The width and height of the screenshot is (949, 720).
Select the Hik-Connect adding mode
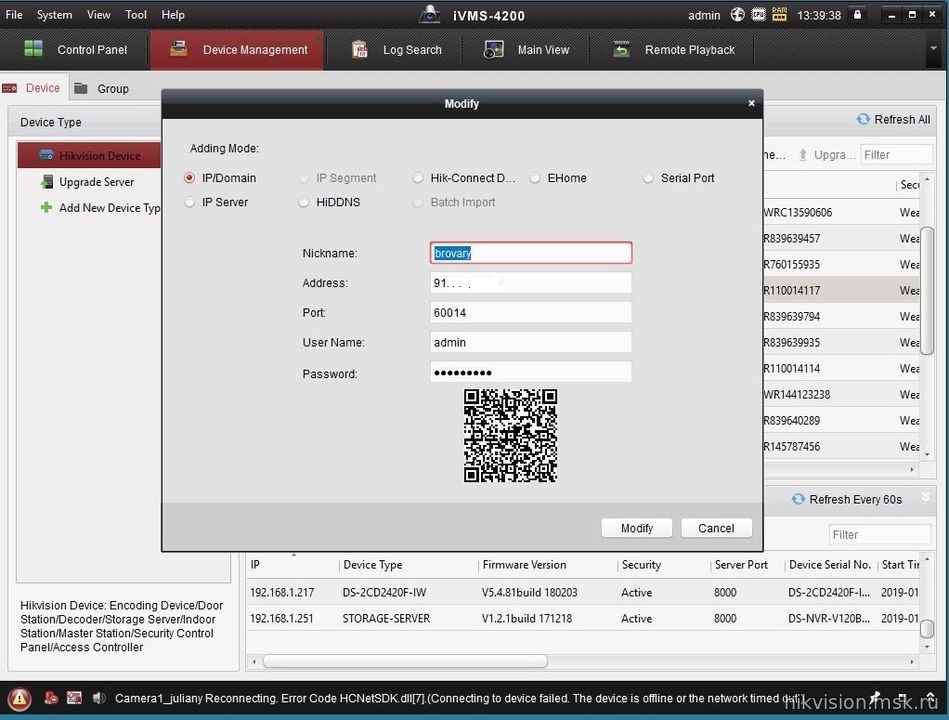click(x=418, y=178)
